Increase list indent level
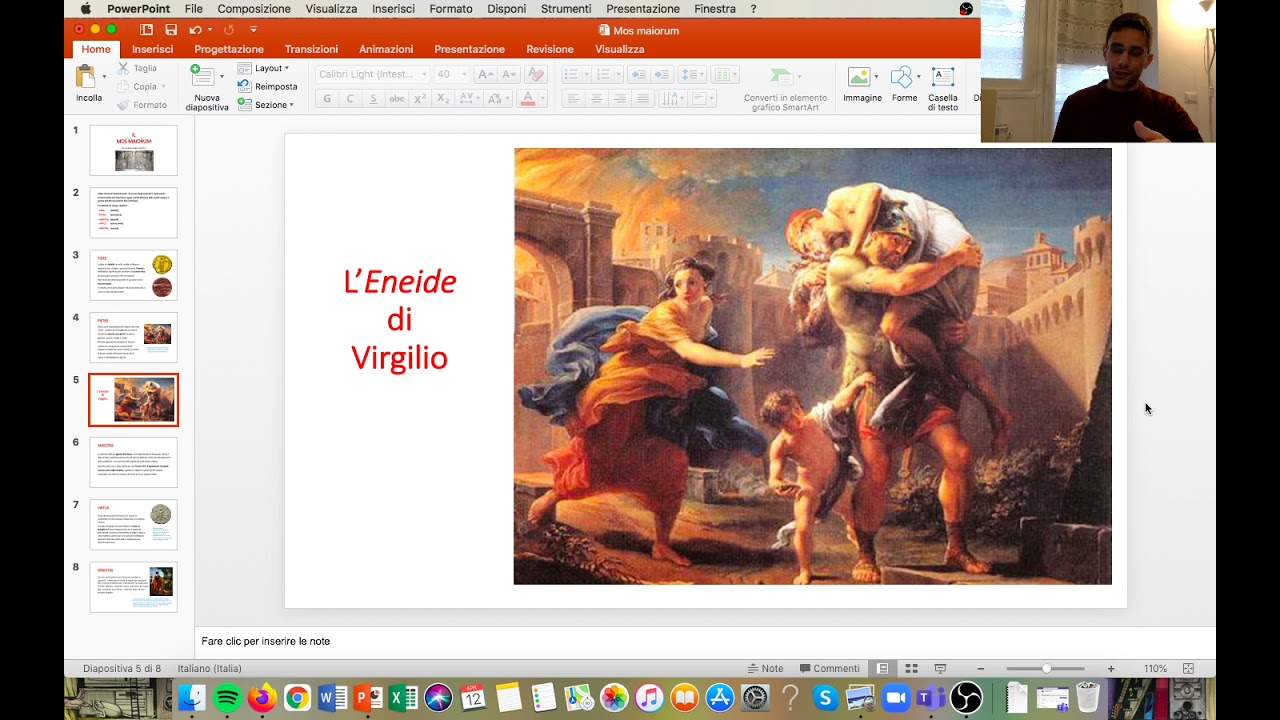1280x720 pixels. pyautogui.click(x=662, y=74)
